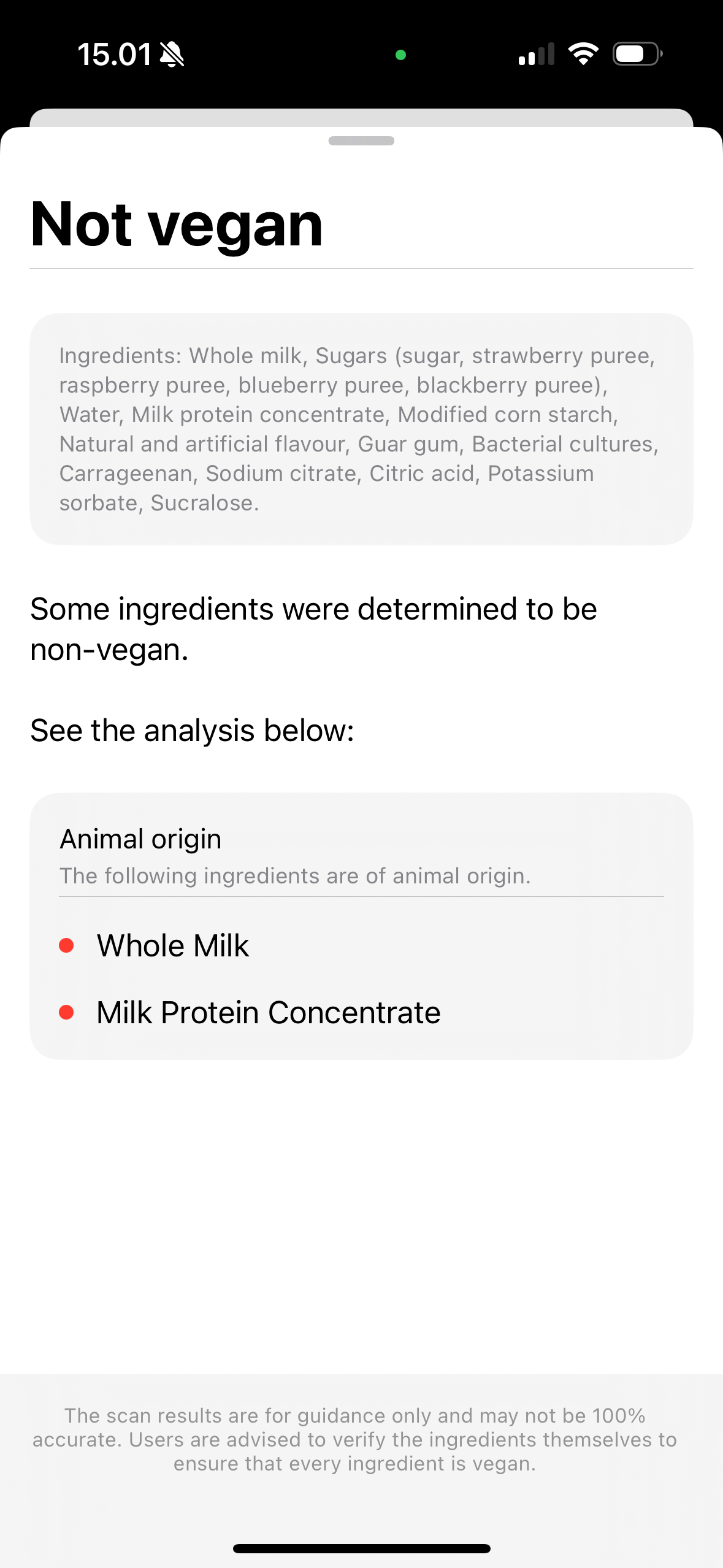Tap the status bar clock
The width and height of the screenshot is (723, 1568).
[x=115, y=55]
